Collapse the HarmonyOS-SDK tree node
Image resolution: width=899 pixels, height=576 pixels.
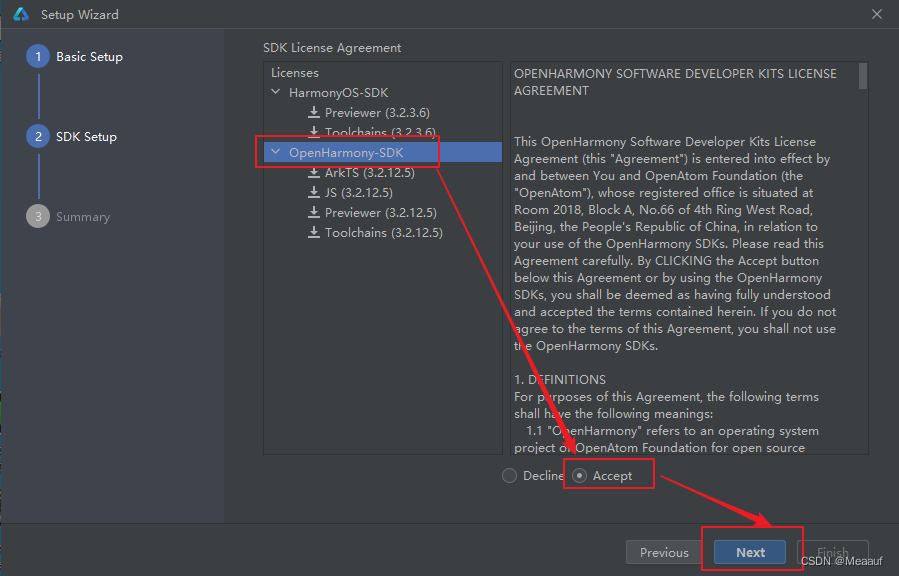[x=276, y=92]
